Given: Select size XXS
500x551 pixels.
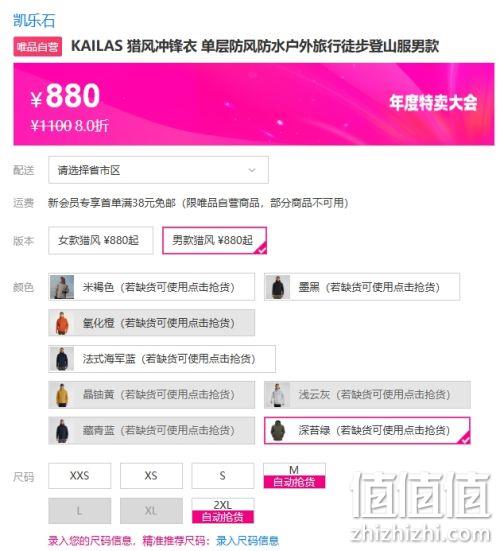Looking at the screenshot, I should click(80, 476).
